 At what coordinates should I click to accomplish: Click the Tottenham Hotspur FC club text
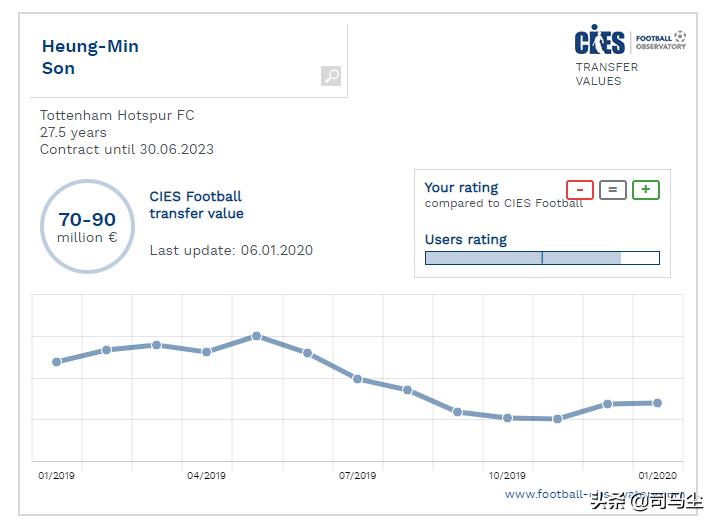[x=117, y=115]
